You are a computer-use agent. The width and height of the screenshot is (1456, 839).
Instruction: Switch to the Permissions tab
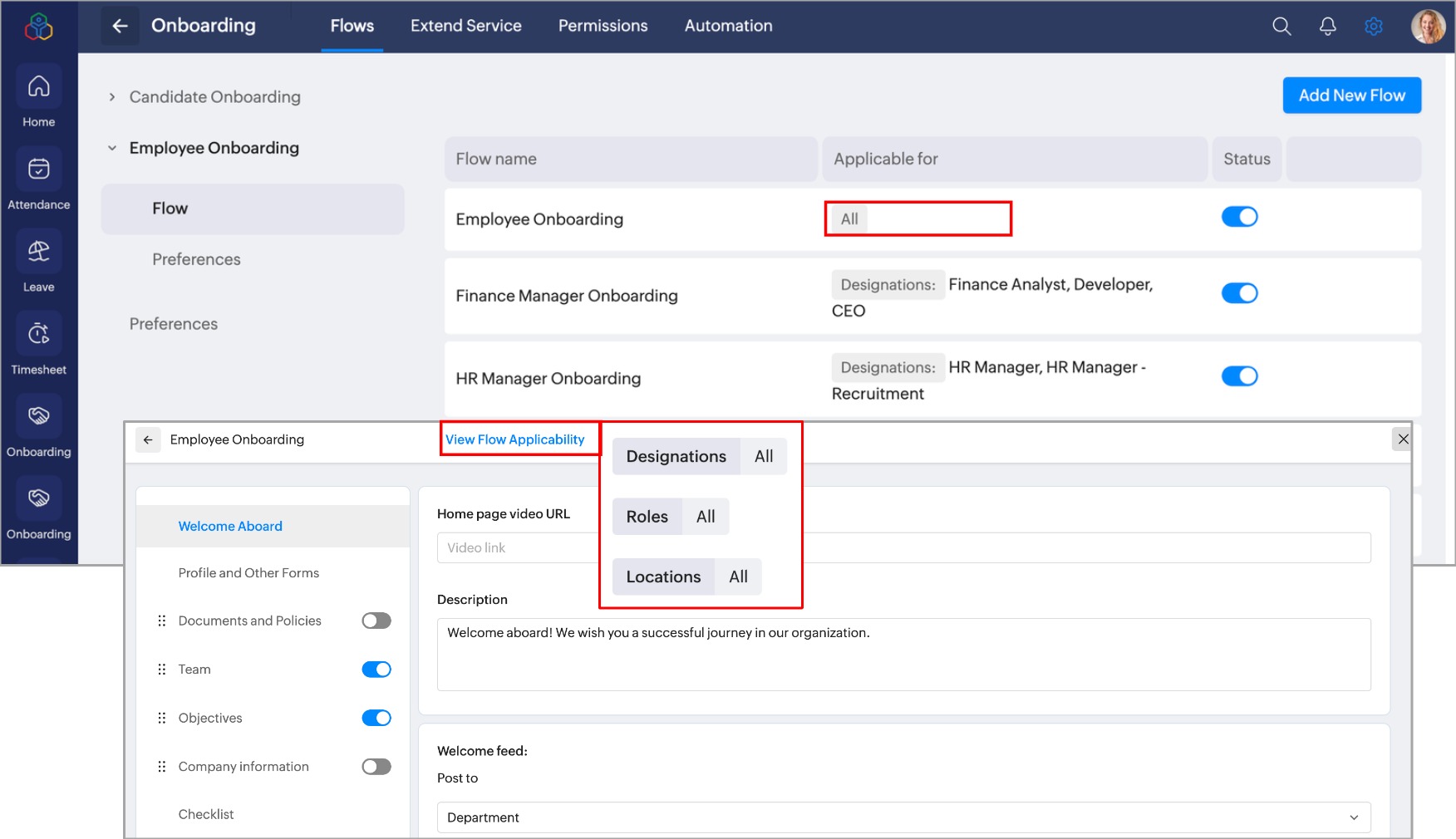[x=603, y=26]
